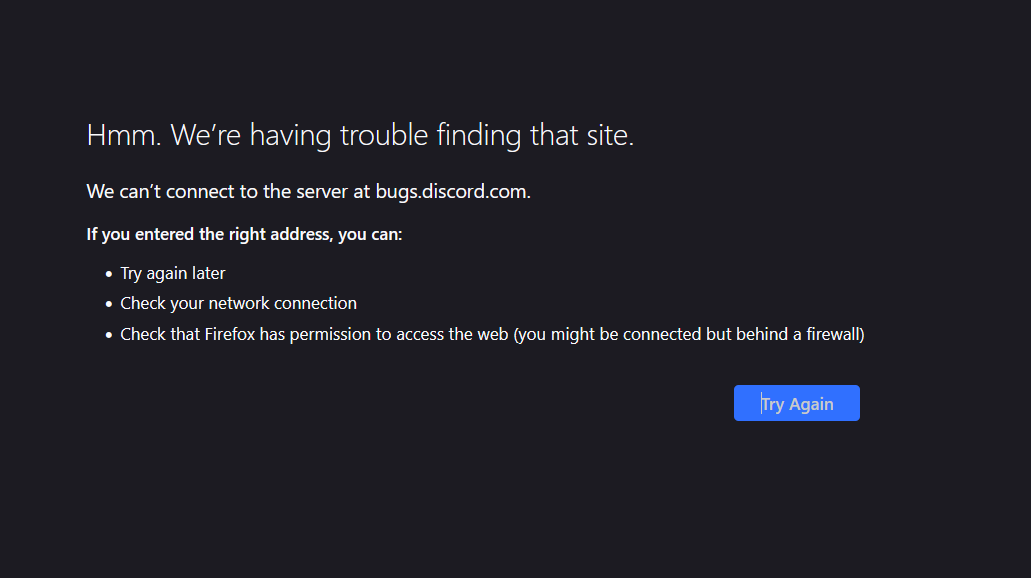Image resolution: width=1031 pixels, height=578 pixels.
Task: Click the firewall permission suggestion text
Action: pyautogui.click(x=492, y=333)
